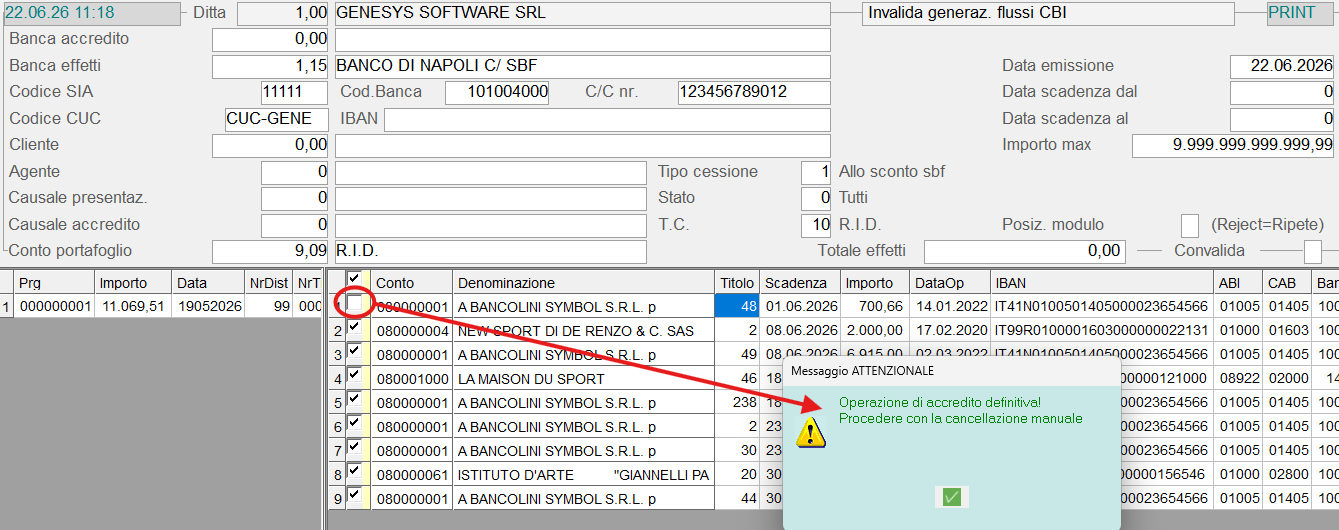This screenshot has height=530, width=1339.
Task: Click the Data scadenza al field
Action: coord(1282,119)
